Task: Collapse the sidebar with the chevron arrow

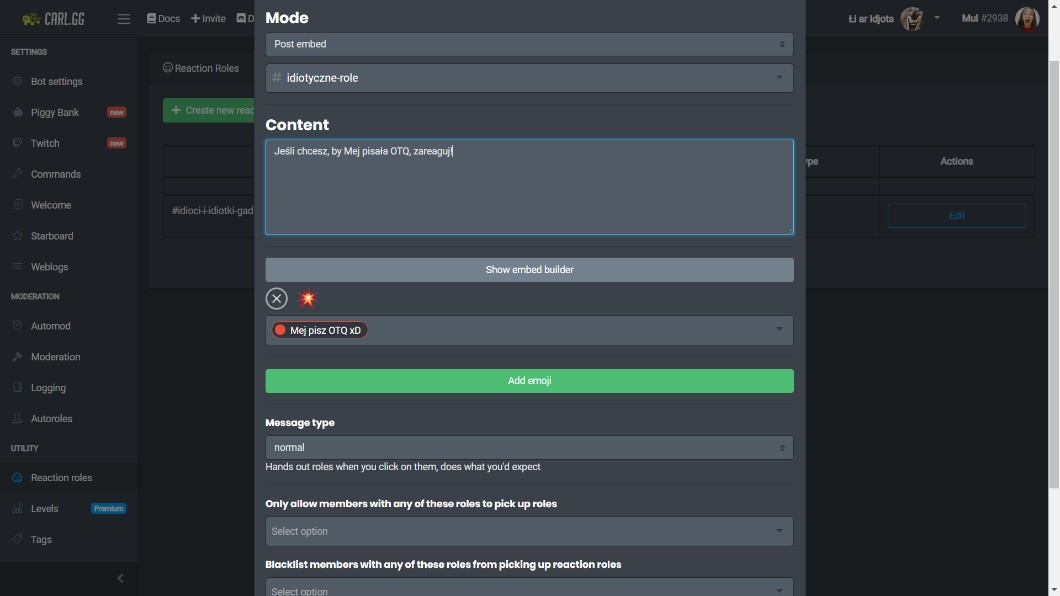Action: 120,578
